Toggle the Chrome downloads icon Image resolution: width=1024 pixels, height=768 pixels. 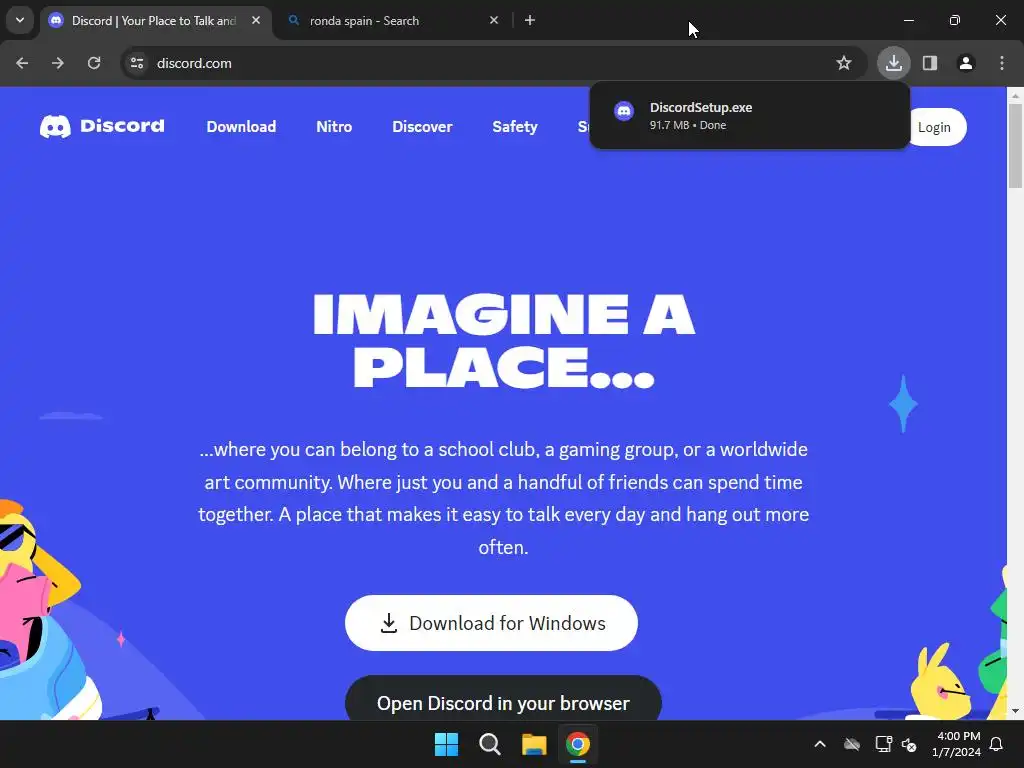893,63
